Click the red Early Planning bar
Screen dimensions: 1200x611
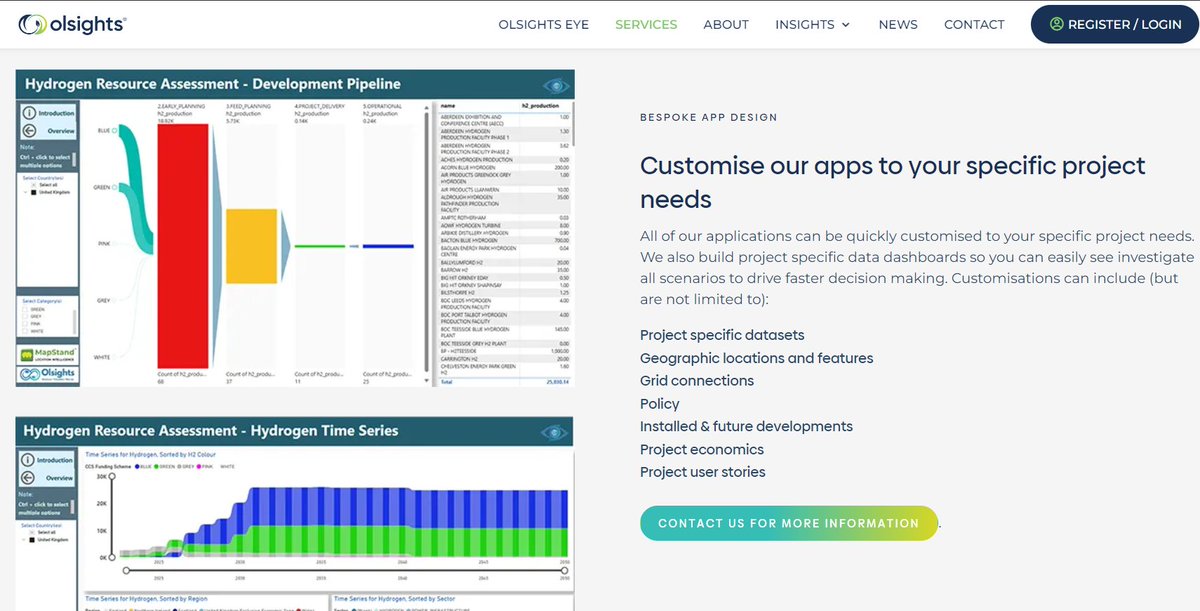click(x=182, y=246)
